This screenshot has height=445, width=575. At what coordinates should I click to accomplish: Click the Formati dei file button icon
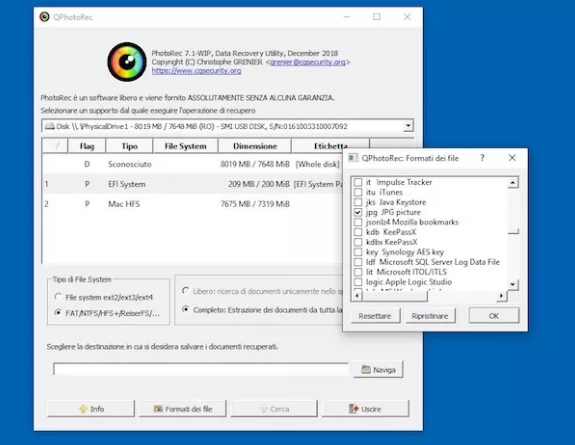coord(158,409)
